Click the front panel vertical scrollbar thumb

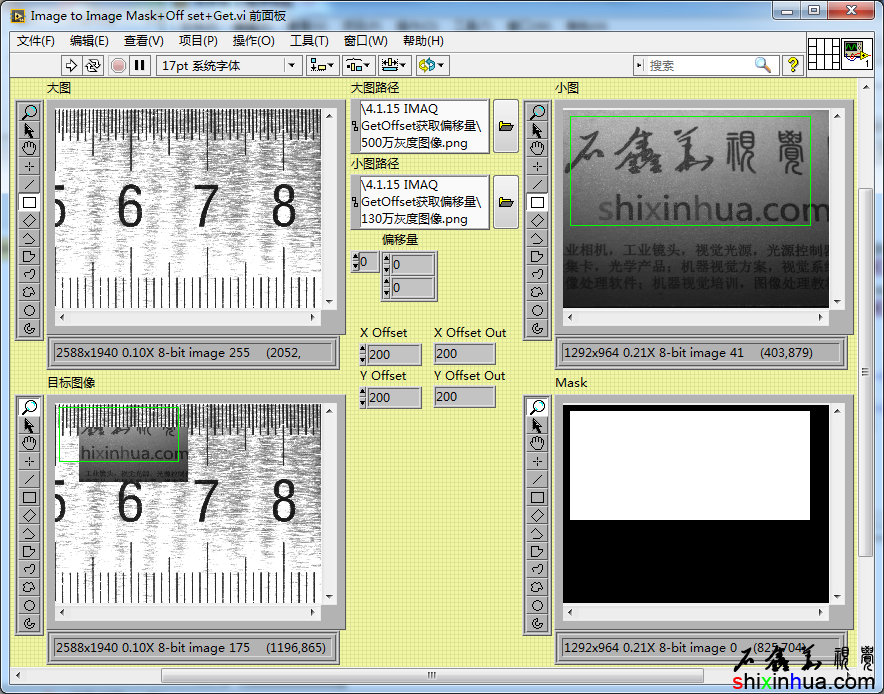[x=865, y=372]
